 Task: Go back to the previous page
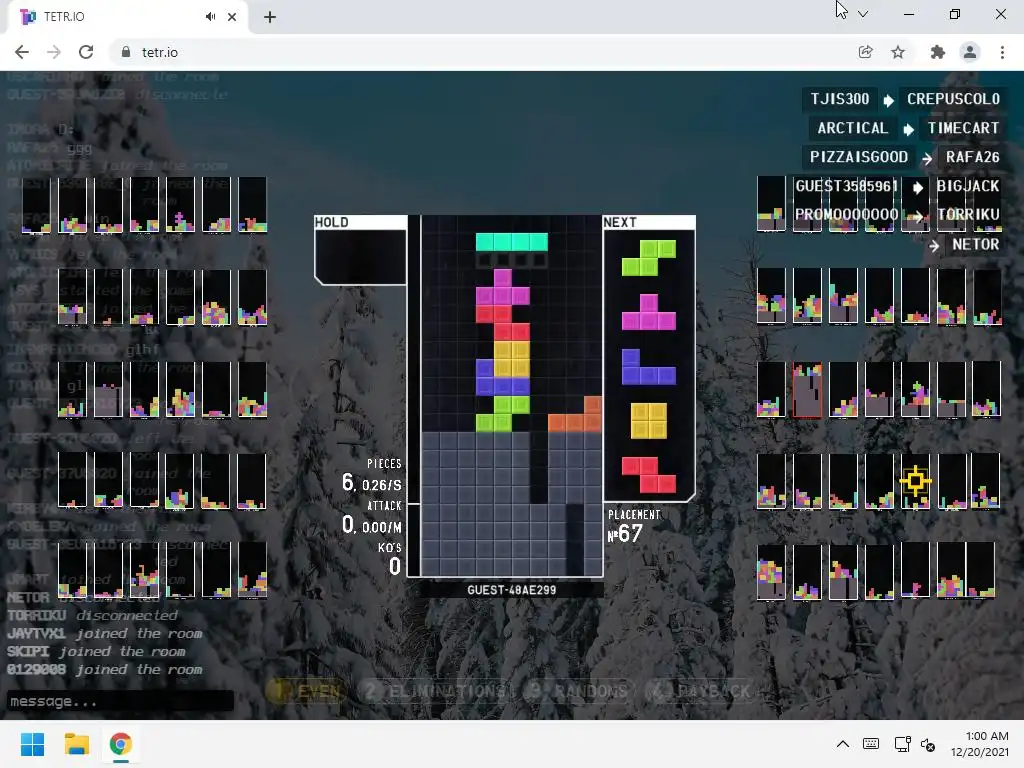point(22,52)
